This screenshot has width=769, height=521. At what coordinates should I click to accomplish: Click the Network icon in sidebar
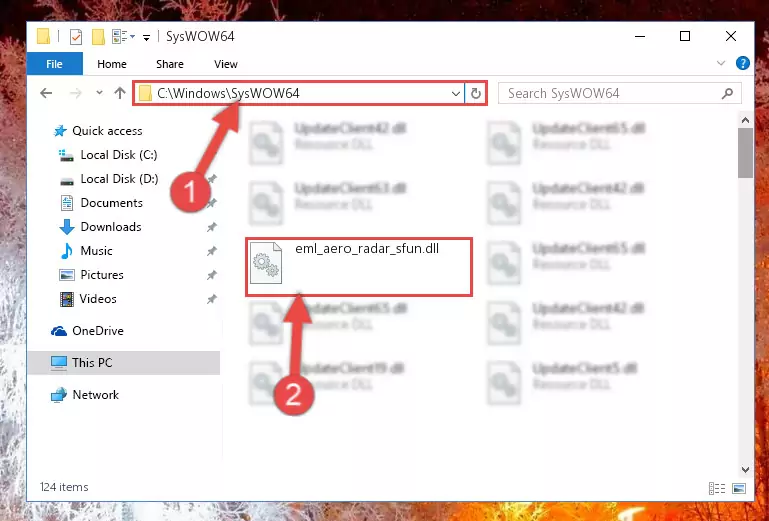(x=59, y=395)
